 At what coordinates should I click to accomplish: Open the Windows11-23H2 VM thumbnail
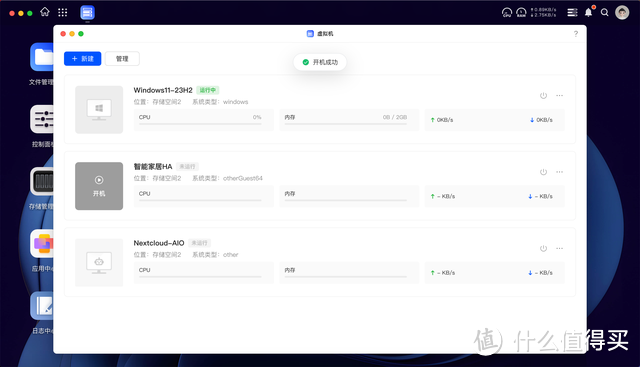point(99,109)
